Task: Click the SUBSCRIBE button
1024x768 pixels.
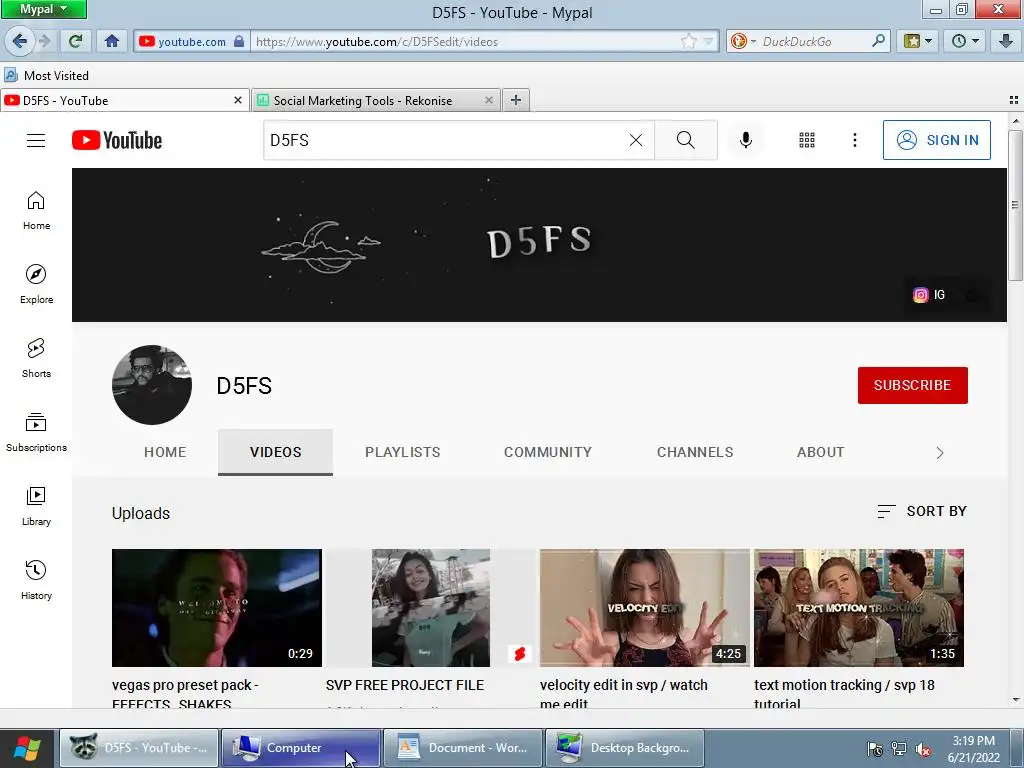Action: tap(912, 385)
